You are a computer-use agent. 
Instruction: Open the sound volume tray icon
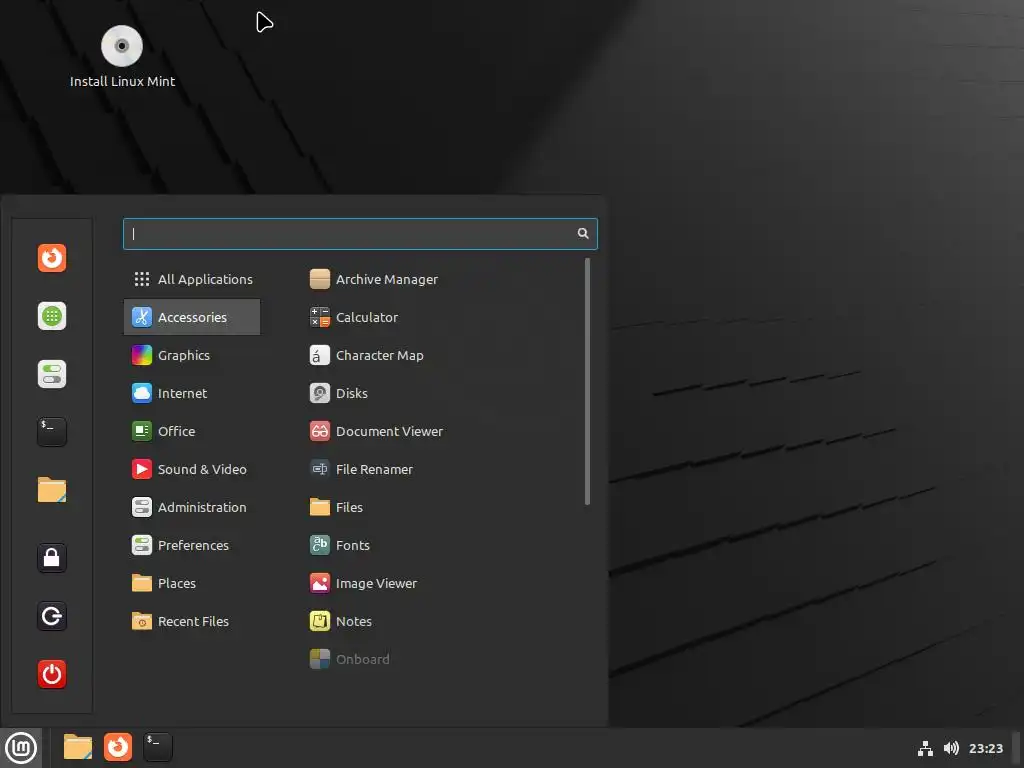[x=952, y=748]
